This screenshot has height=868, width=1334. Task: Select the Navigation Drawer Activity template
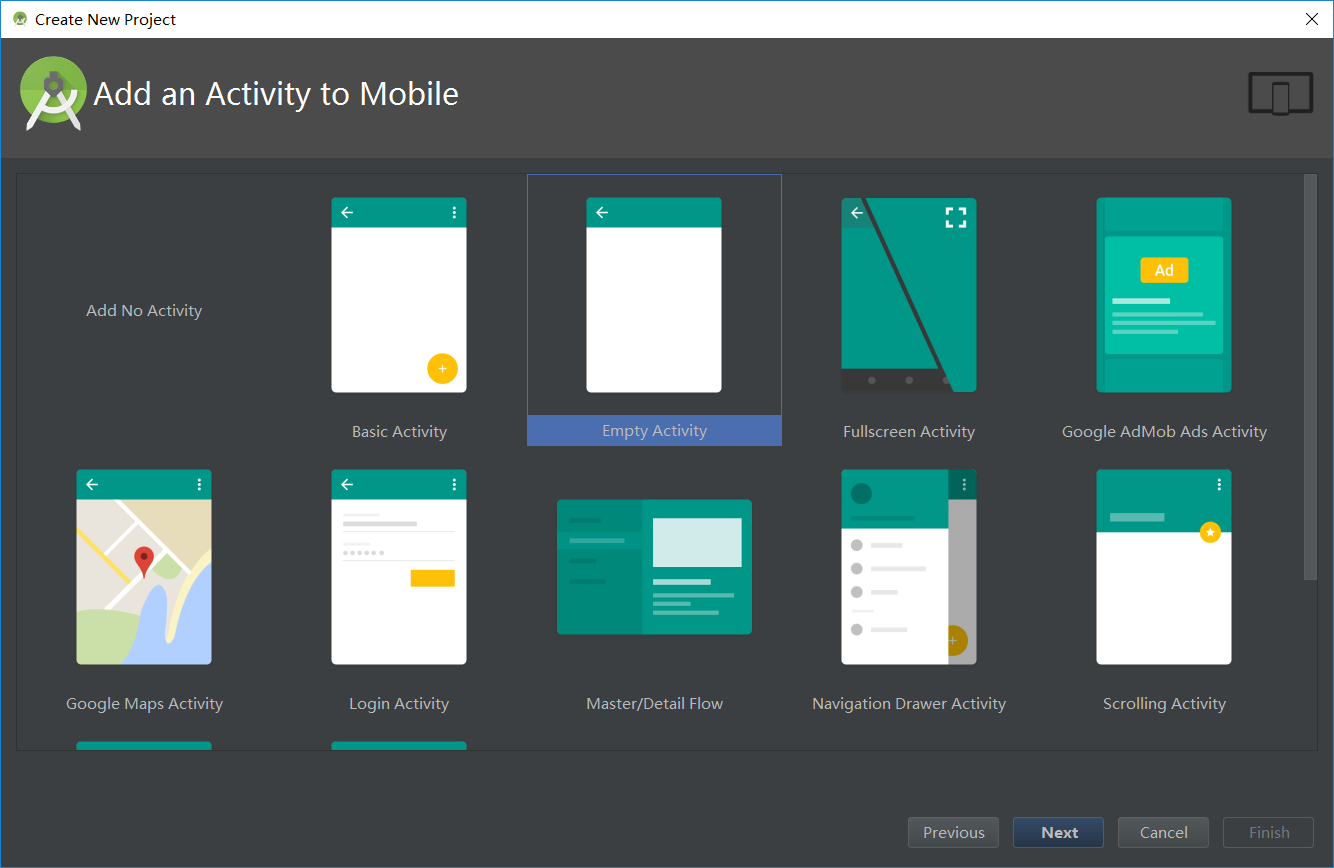click(908, 567)
